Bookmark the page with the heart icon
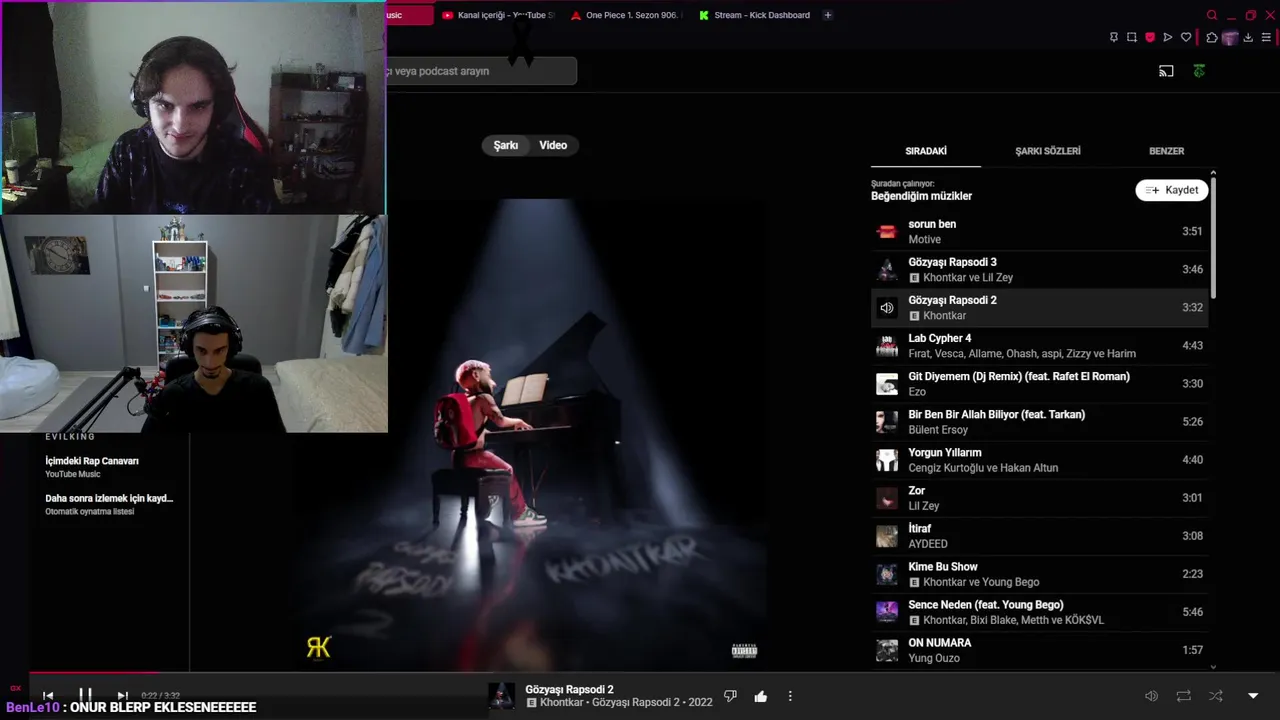 pyautogui.click(x=1186, y=38)
